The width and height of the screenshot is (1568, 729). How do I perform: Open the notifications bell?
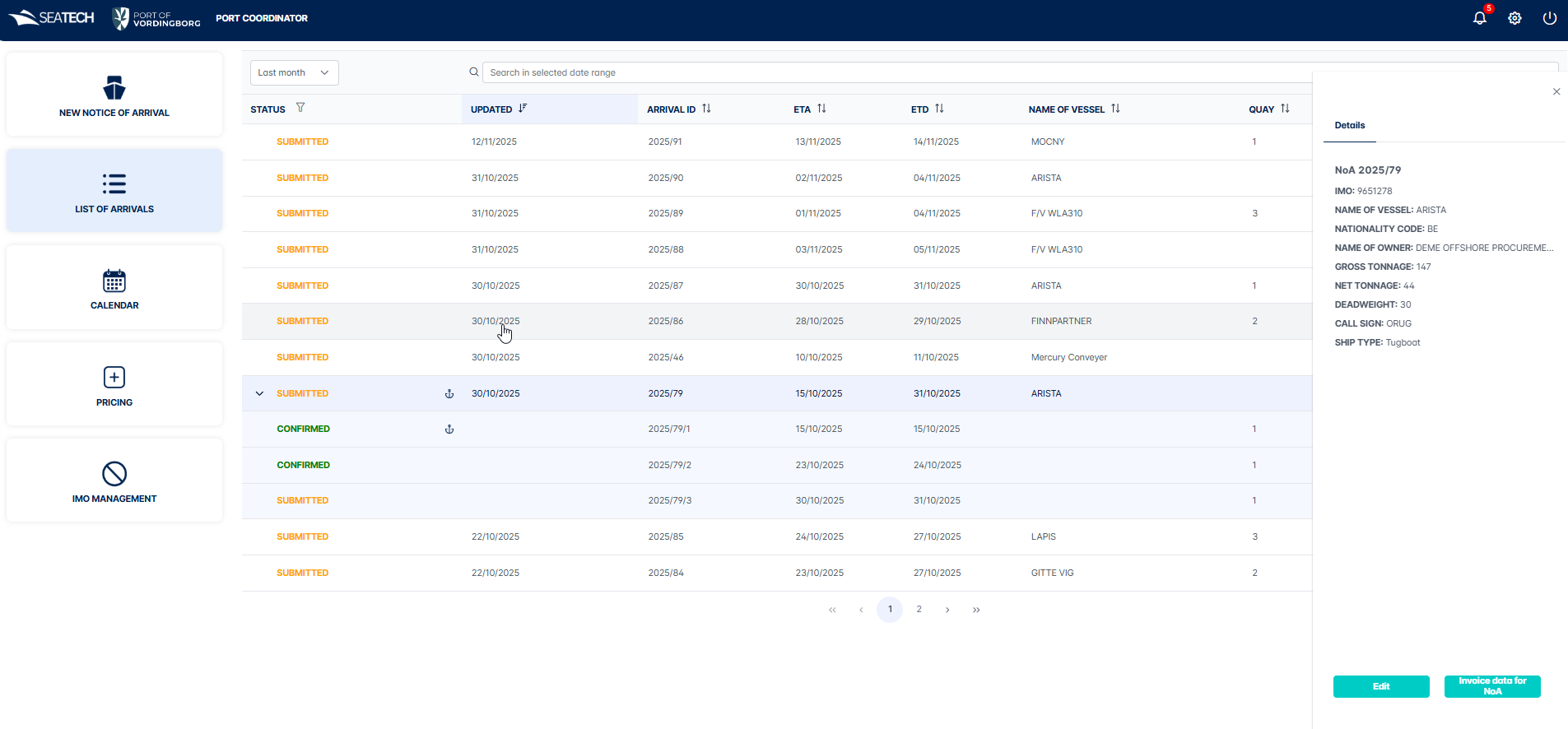coord(1479,18)
